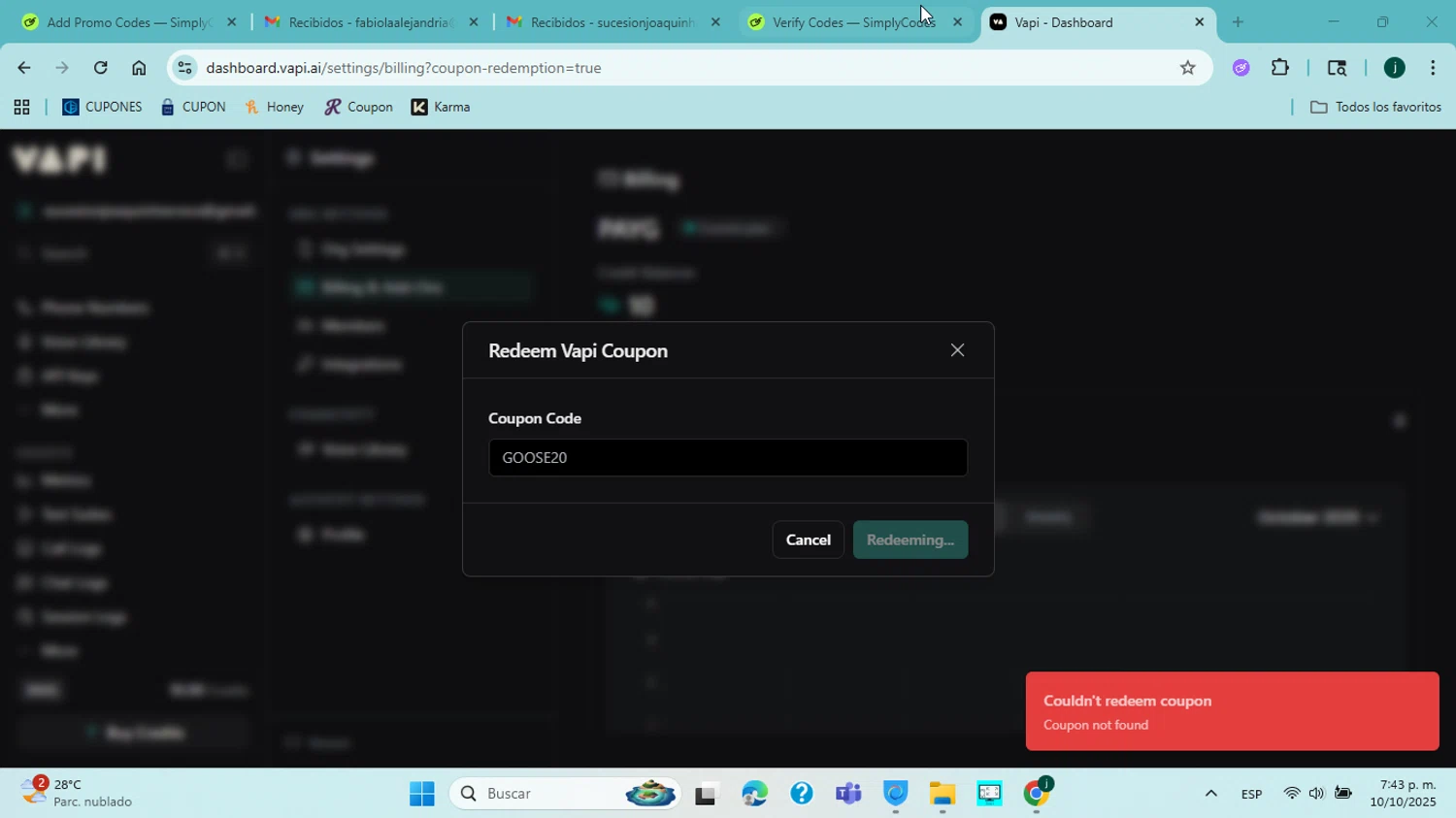
Task: Open Microsoft Teams from taskbar
Action: (x=848, y=794)
